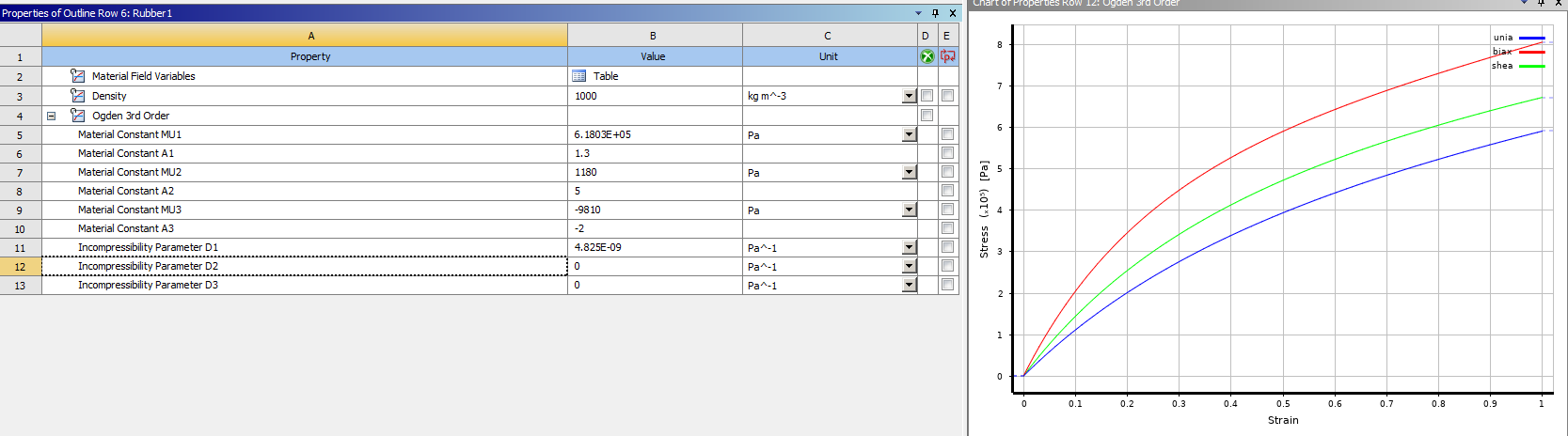Click the Ogden 3rd Order property icon
The height and width of the screenshot is (436, 1568).
(77, 116)
